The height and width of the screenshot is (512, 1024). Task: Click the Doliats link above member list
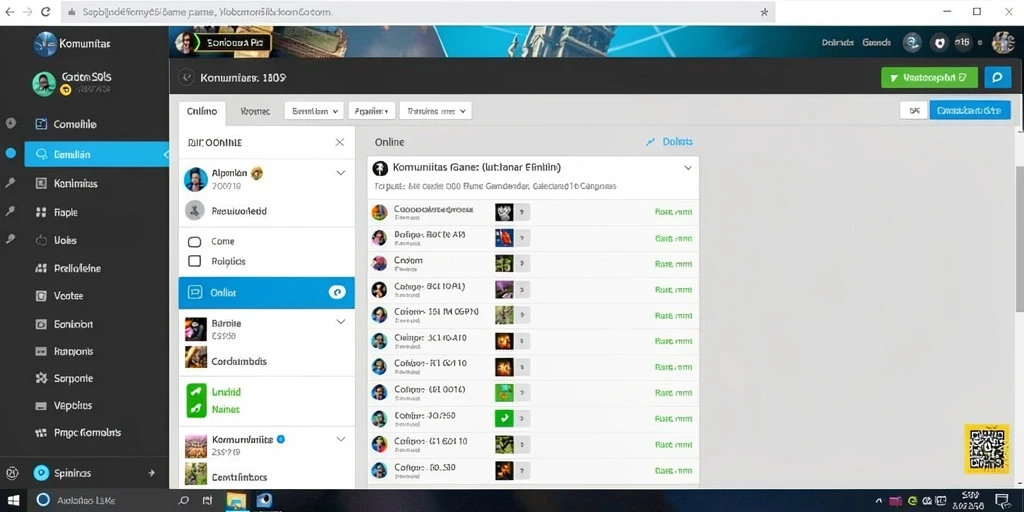pos(669,142)
